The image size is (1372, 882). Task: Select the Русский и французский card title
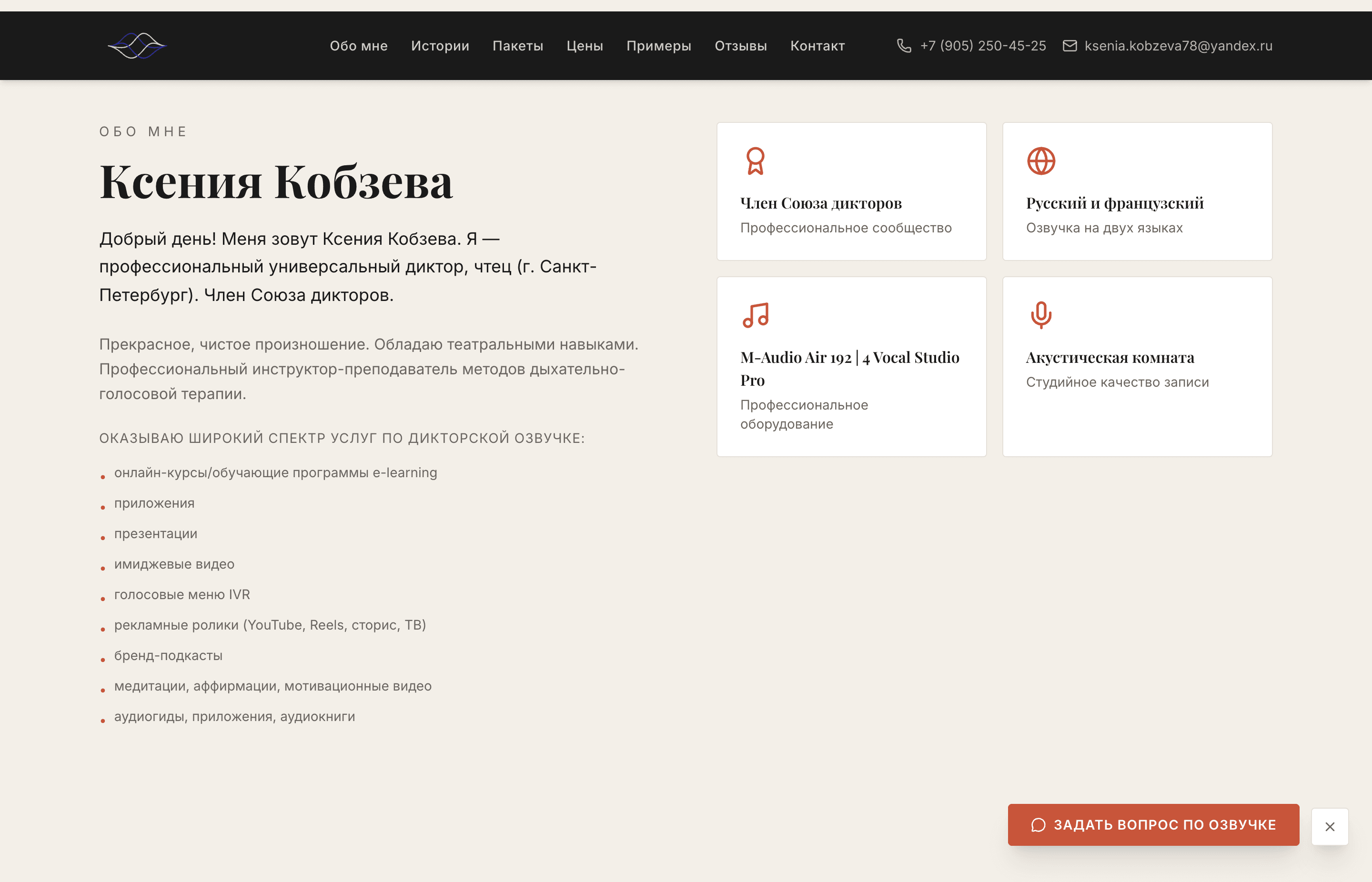(1115, 203)
